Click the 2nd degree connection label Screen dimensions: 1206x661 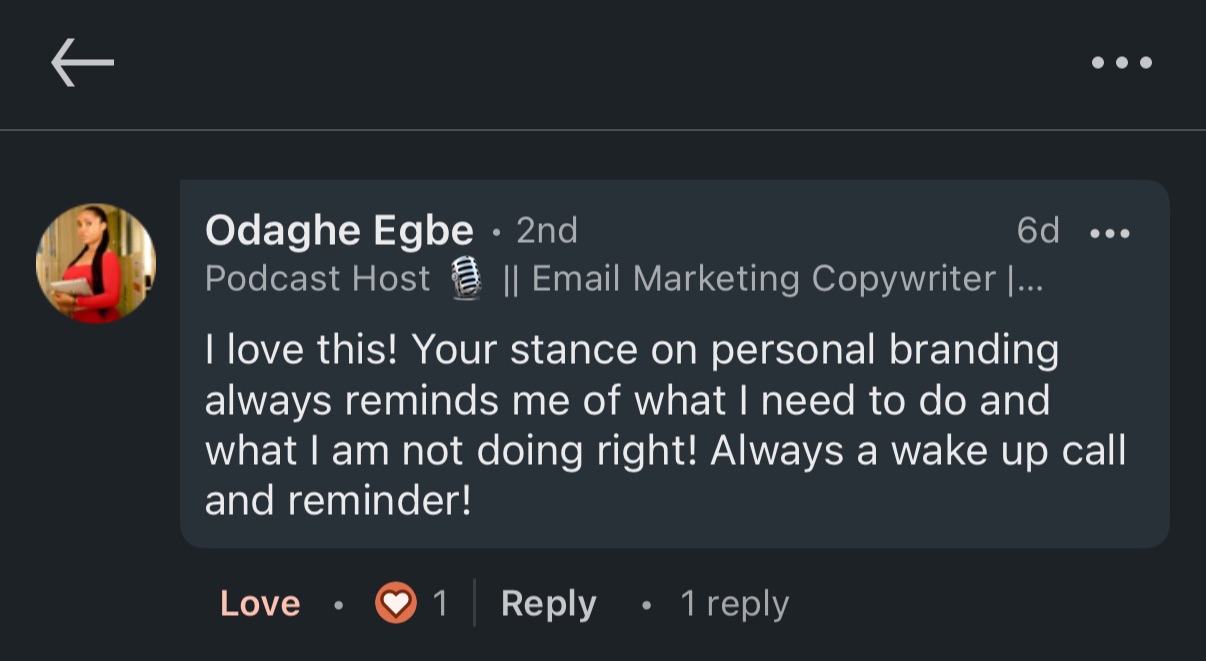[x=547, y=231]
